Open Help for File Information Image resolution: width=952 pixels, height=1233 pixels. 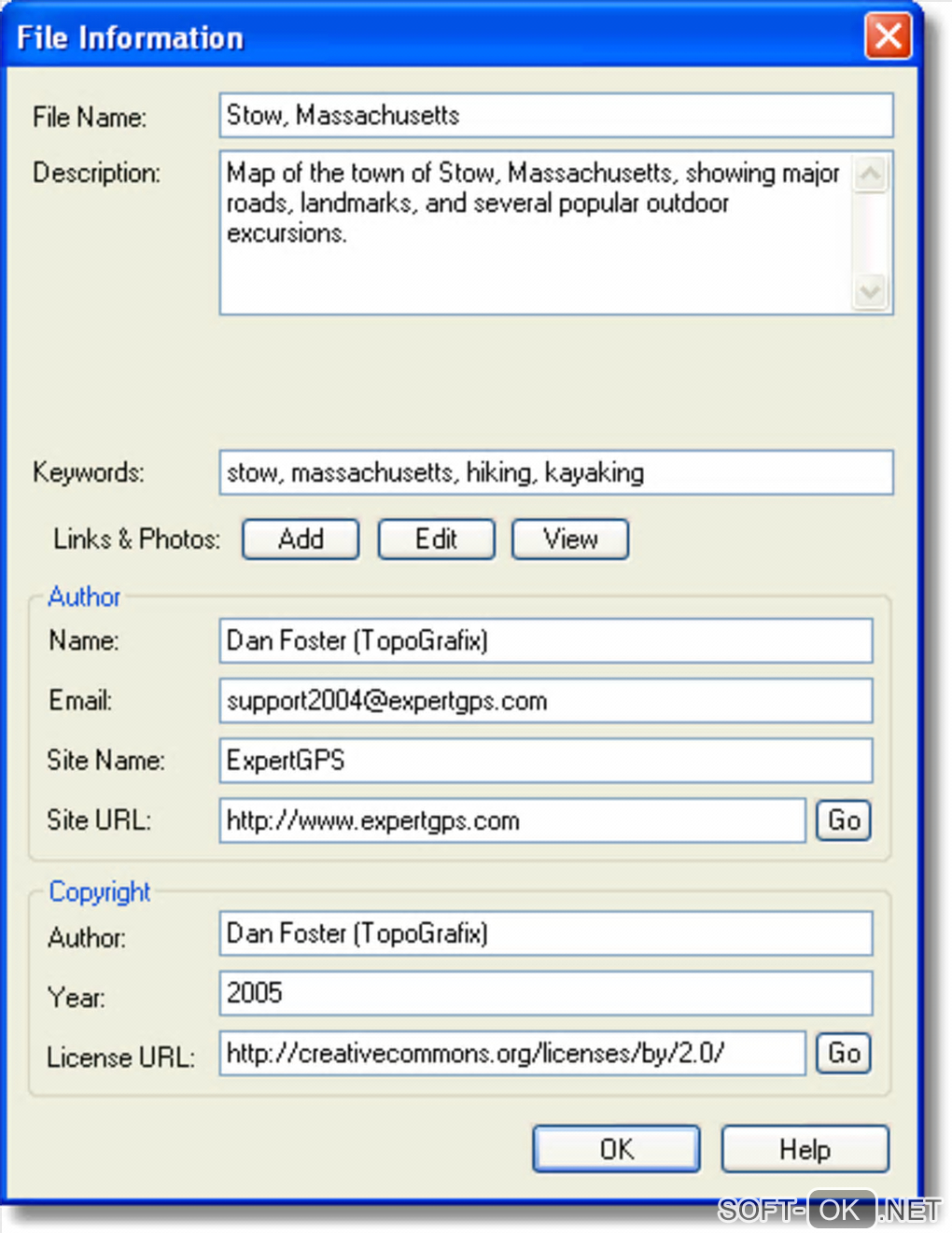tap(805, 1149)
